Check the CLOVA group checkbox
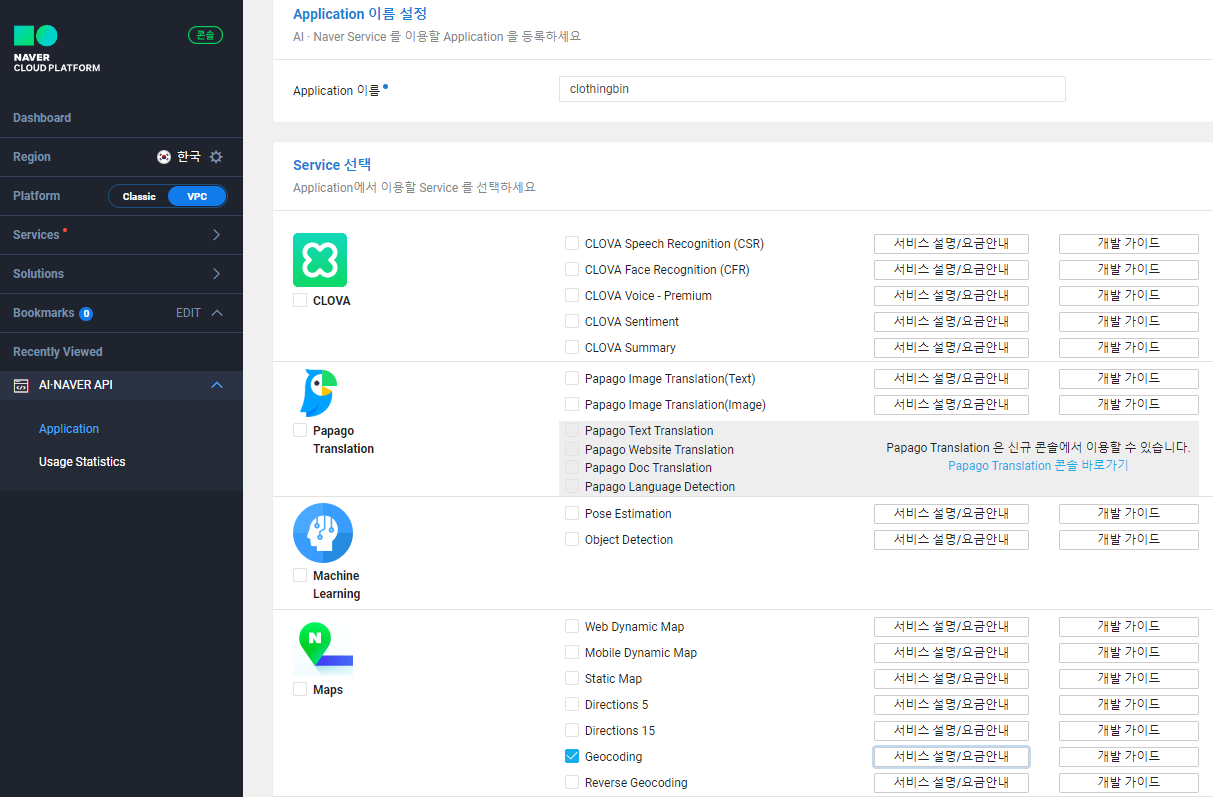Viewport: 1213px width, 797px height. [300, 300]
